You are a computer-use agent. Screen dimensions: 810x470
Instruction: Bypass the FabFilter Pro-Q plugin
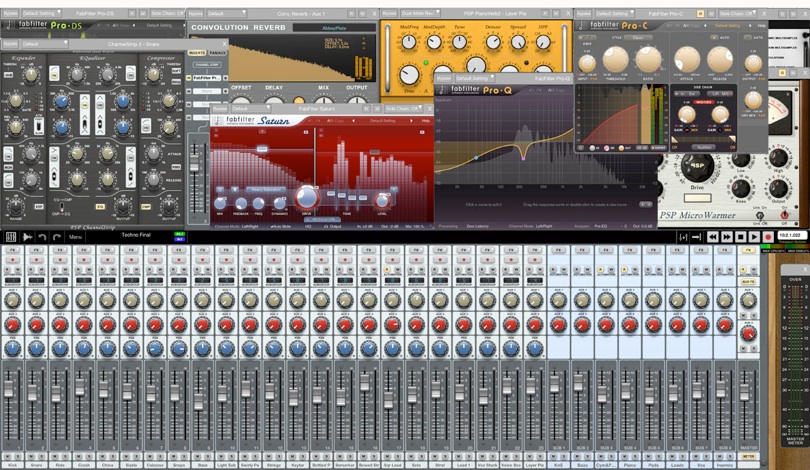444,79
